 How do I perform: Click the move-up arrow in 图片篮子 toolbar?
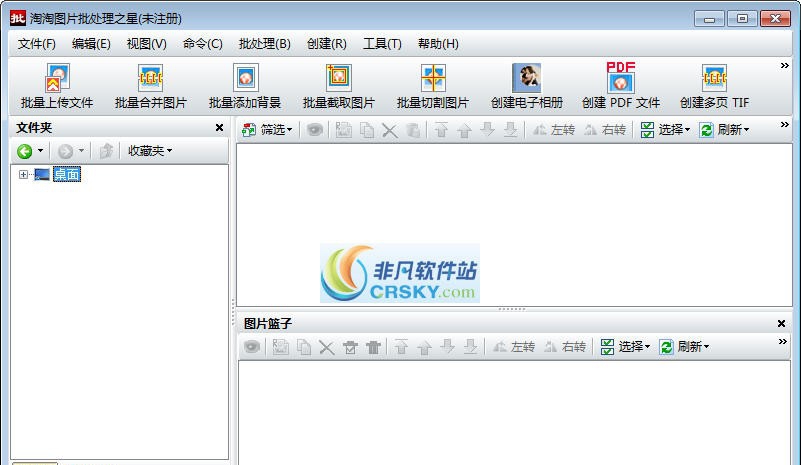click(x=424, y=347)
